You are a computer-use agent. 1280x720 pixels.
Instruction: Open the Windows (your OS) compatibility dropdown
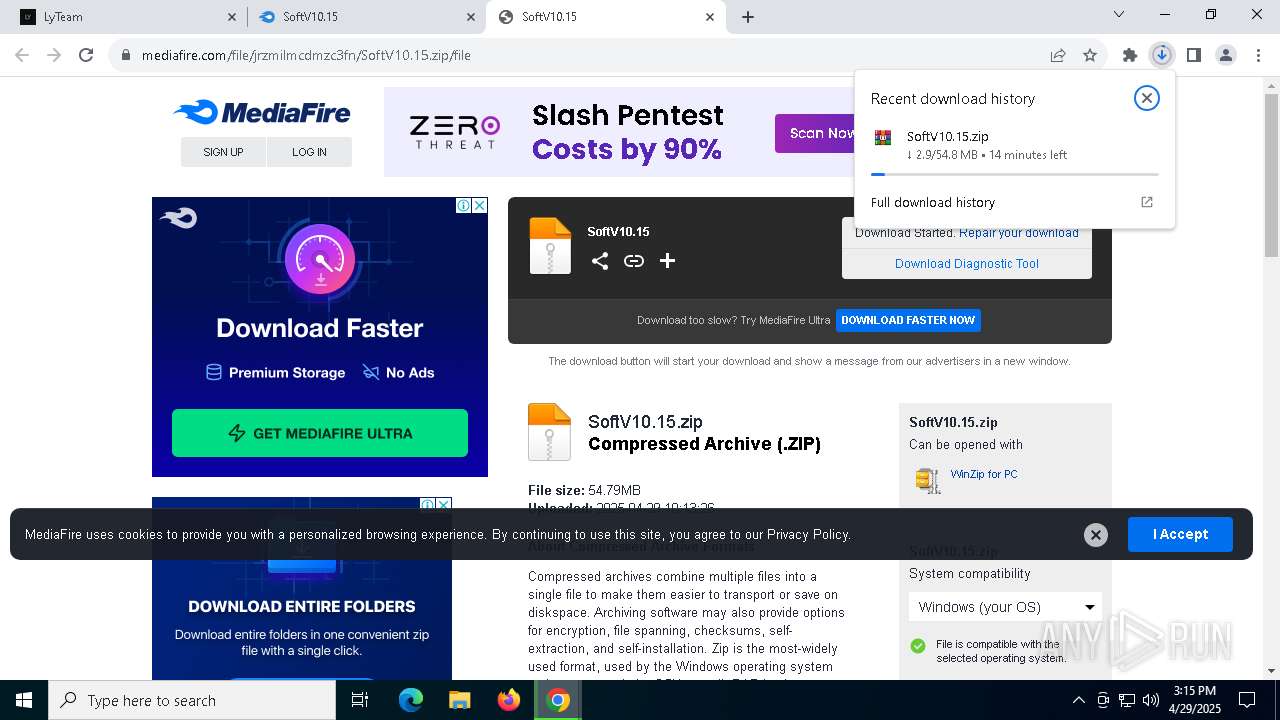click(x=1005, y=607)
